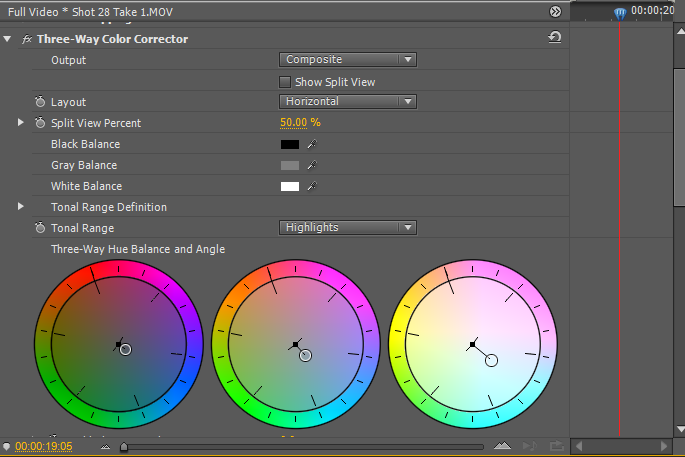The width and height of the screenshot is (685, 457).
Task: Click the marker icon left of timecode
Action: 6,447
